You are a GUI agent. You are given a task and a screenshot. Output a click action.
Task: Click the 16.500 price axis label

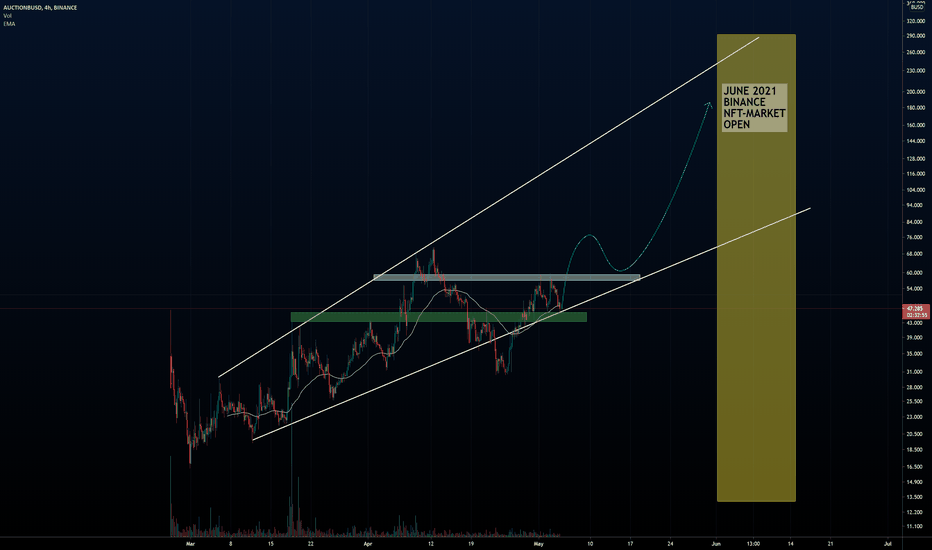tap(916, 467)
